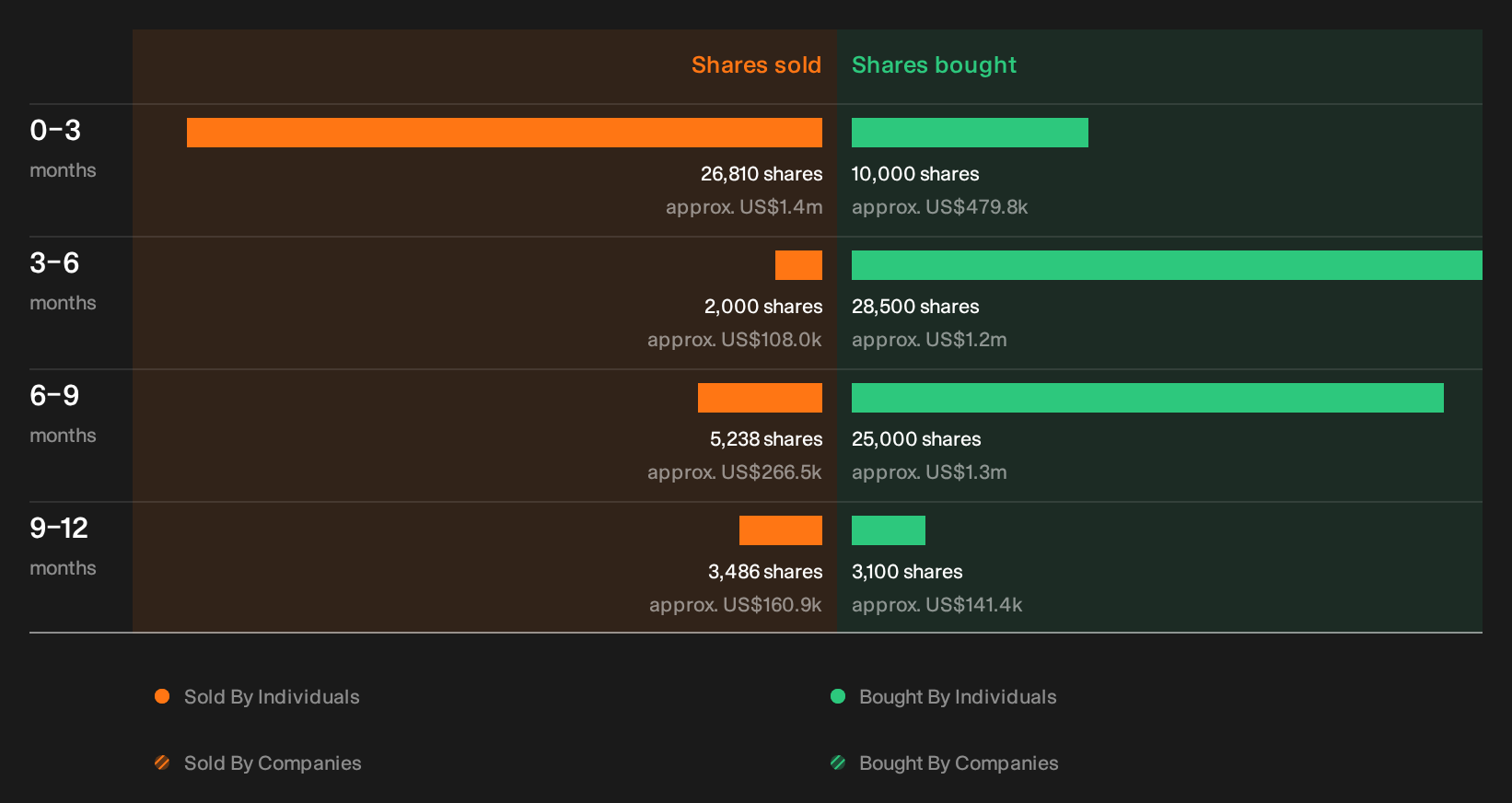The height and width of the screenshot is (803, 1512).
Task: Select the 9-12 months row label
Action: pos(63,546)
